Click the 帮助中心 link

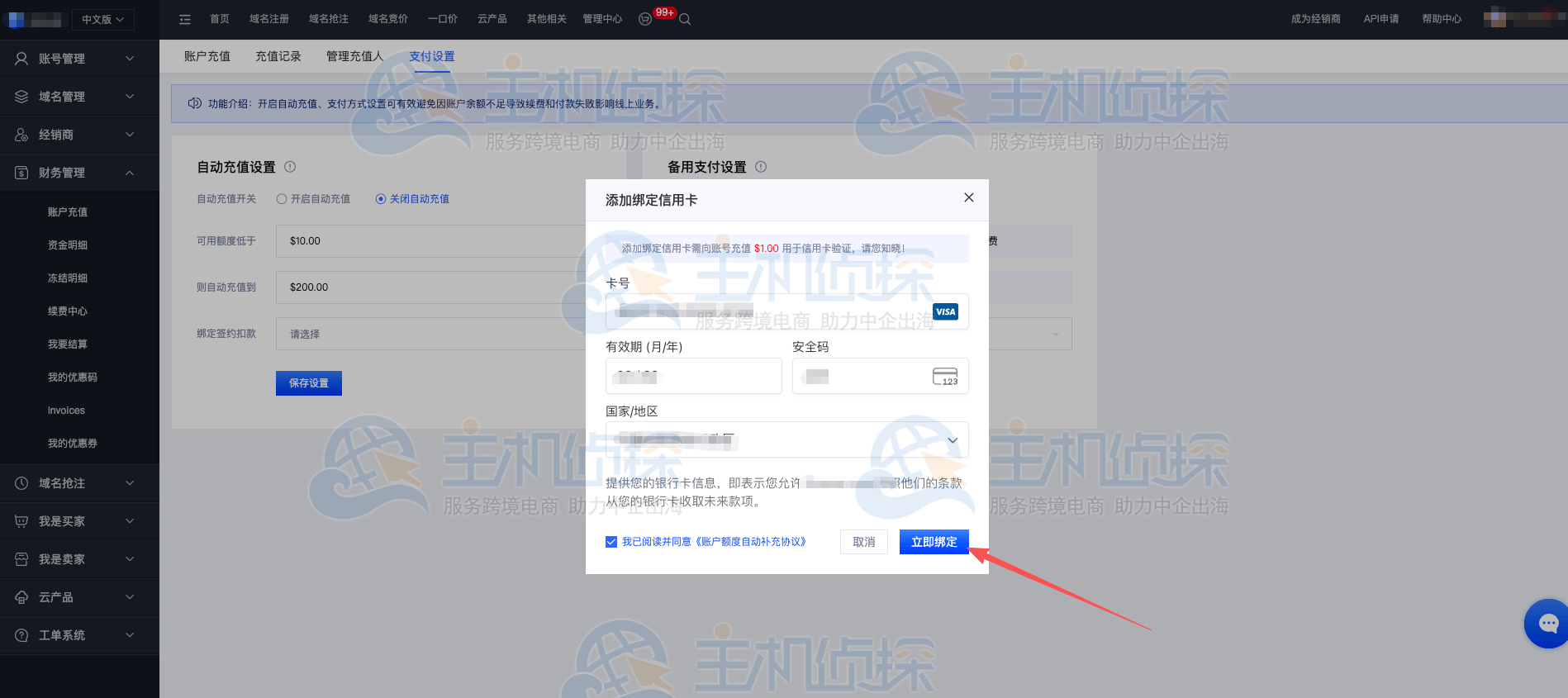(x=1442, y=19)
